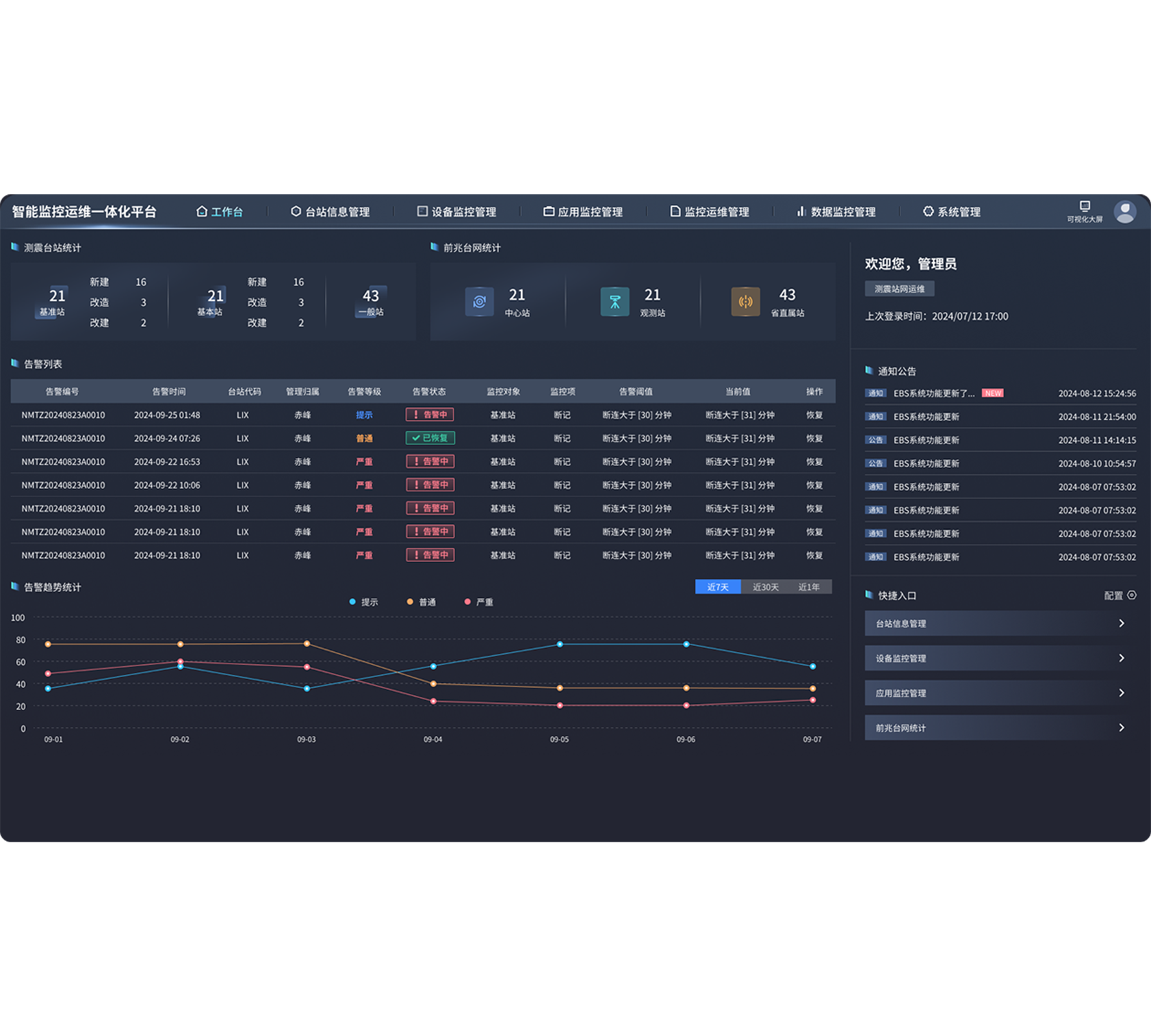Toggle the 普通 series in chart legend
1151x1036 pixels.
pos(421,602)
